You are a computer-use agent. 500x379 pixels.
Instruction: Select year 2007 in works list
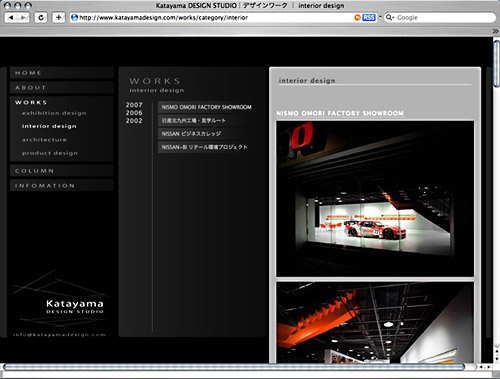(x=134, y=105)
